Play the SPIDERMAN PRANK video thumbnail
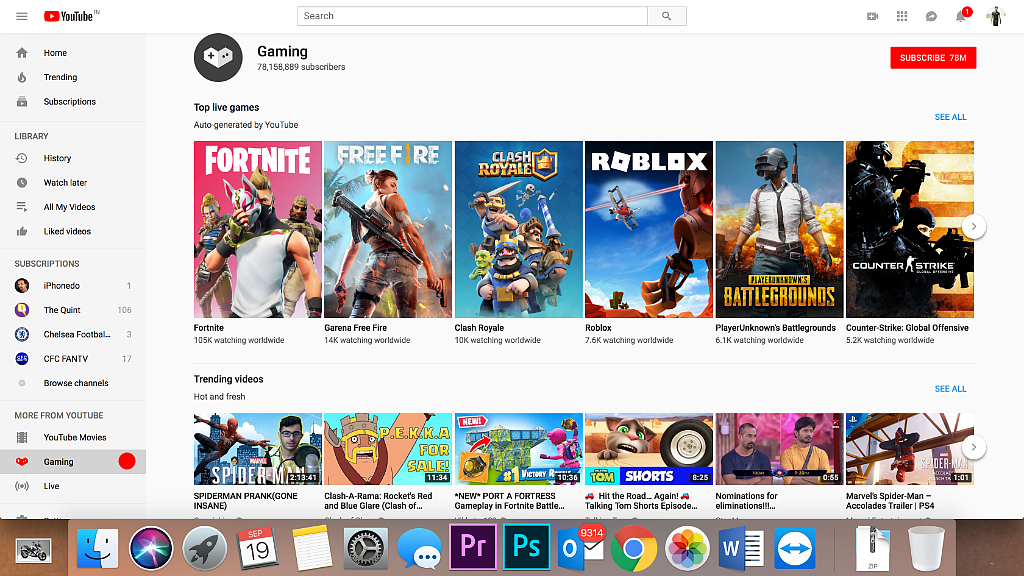The width and height of the screenshot is (1024, 576). 257,449
